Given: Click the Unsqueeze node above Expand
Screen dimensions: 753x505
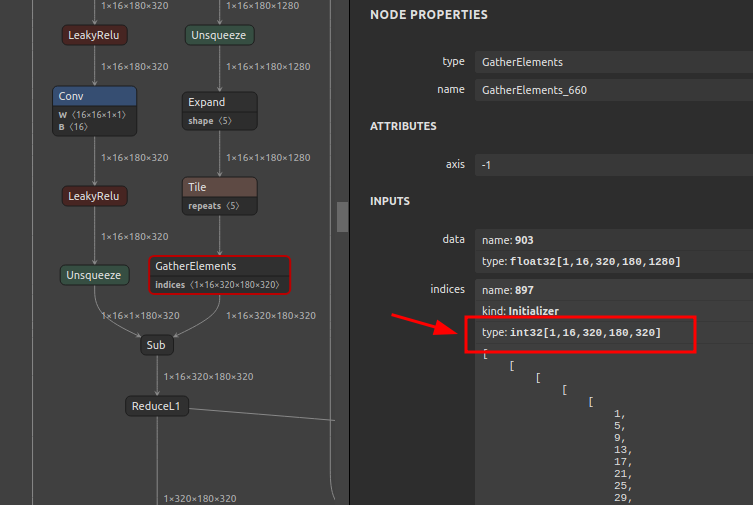Looking at the screenshot, I should point(220,35).
